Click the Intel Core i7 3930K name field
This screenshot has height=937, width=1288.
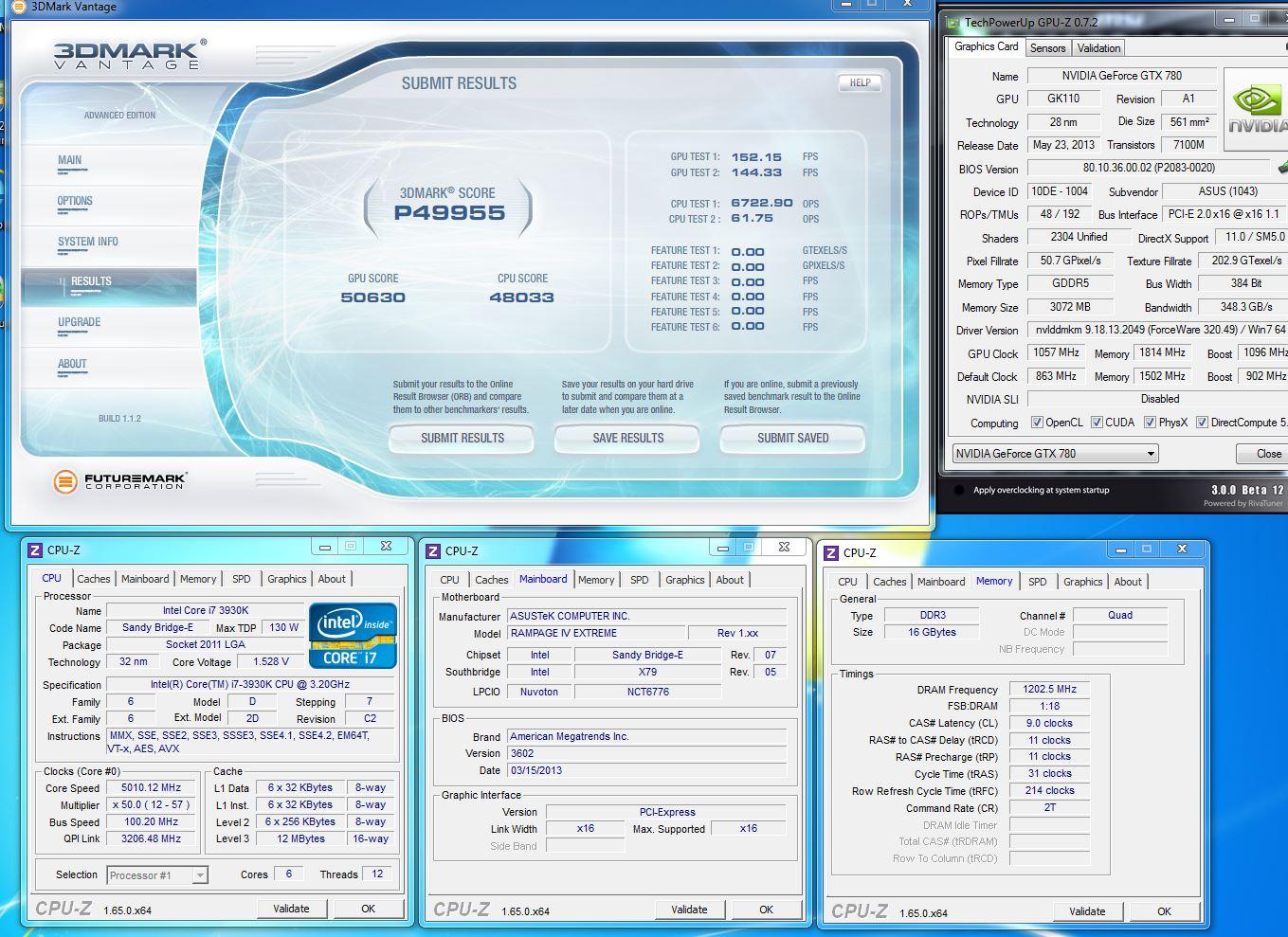pos(206,610)
